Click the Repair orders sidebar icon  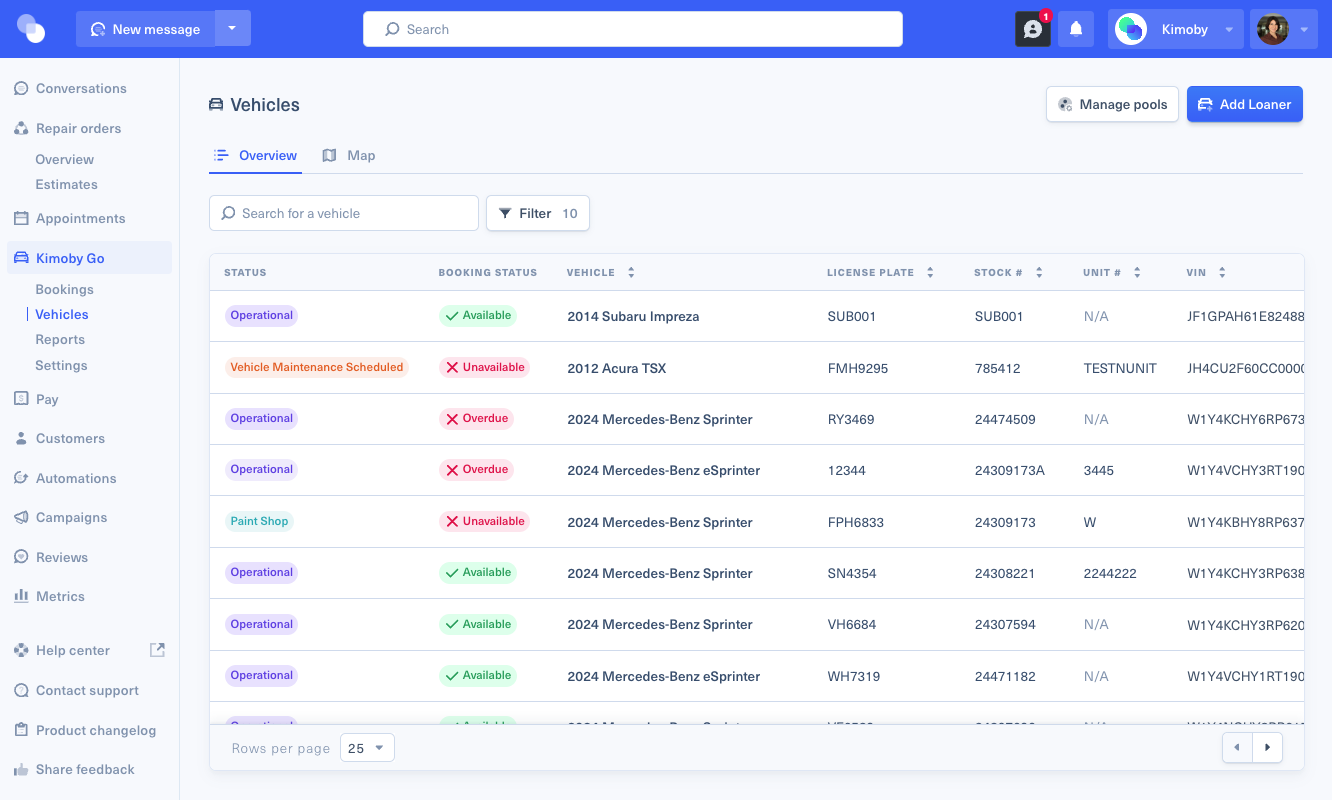pyautogui.click(x=21, y=129)
